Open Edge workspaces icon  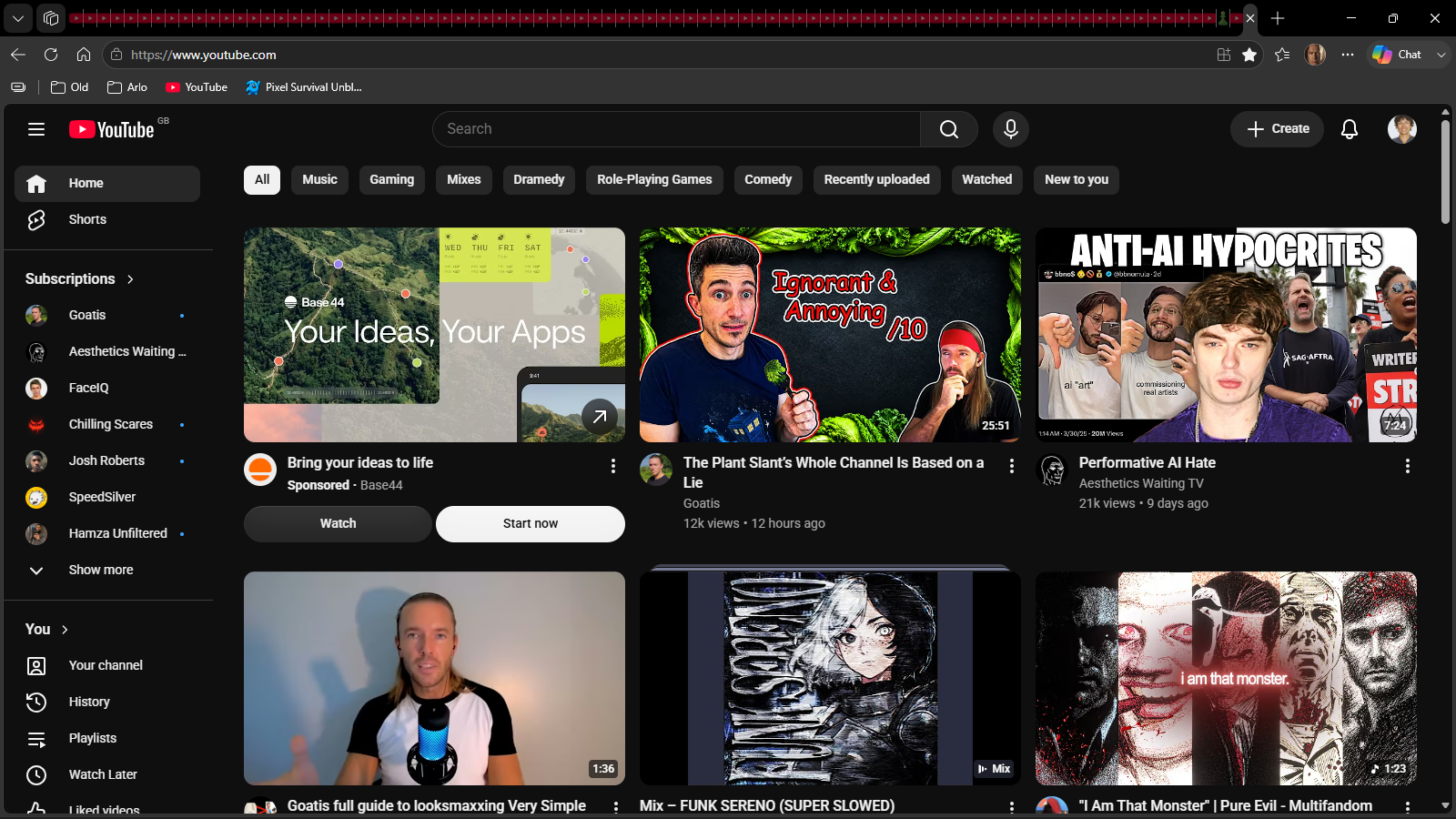pyautogui.click(x=51, y=18)
